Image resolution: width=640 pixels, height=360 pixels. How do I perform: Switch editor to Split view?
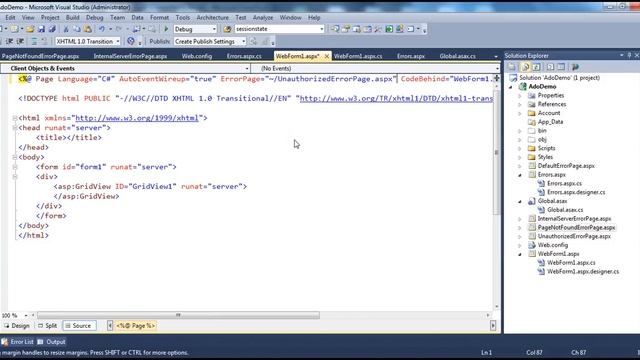click(47, 326)
